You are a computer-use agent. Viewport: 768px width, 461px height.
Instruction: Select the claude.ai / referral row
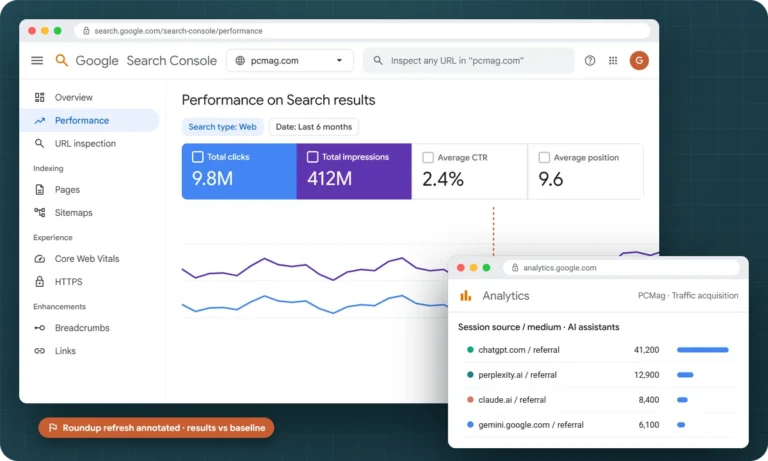tap(598, 400)
